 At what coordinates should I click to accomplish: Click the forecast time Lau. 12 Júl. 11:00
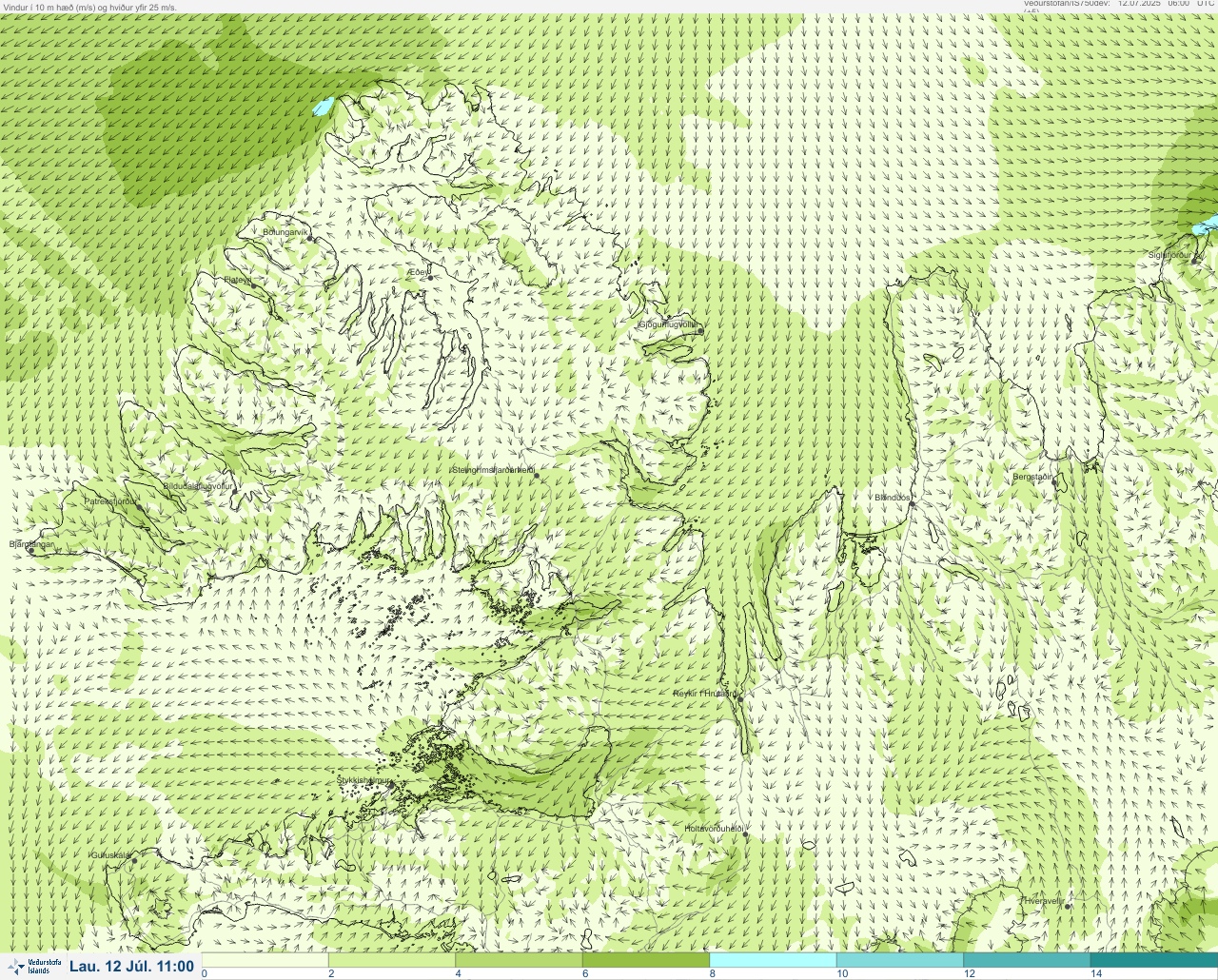pos(131,967)
